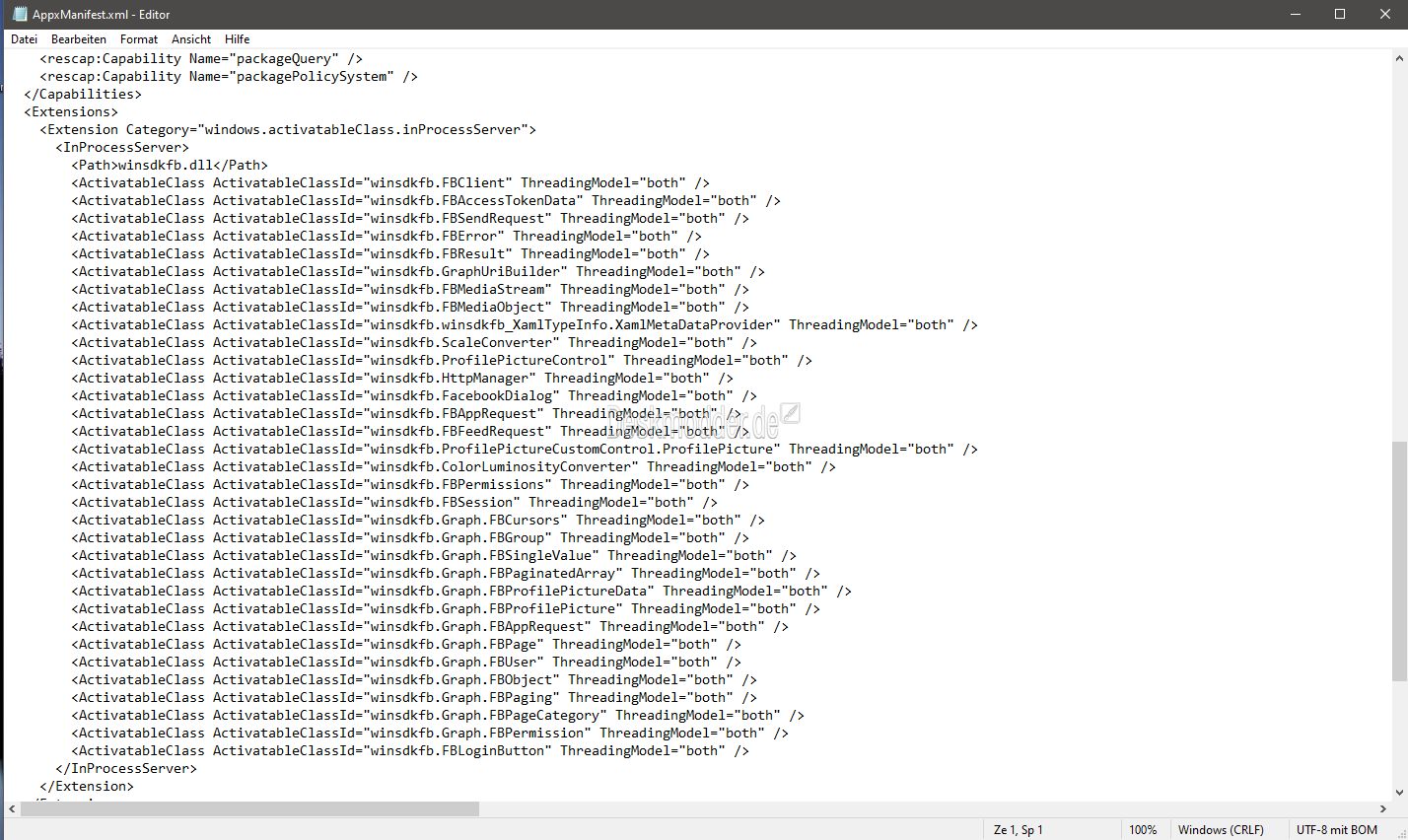Viewport: 1408px width, 840px height.
Task: Click the Notepad icon in title bar
Action: [19, 15]
